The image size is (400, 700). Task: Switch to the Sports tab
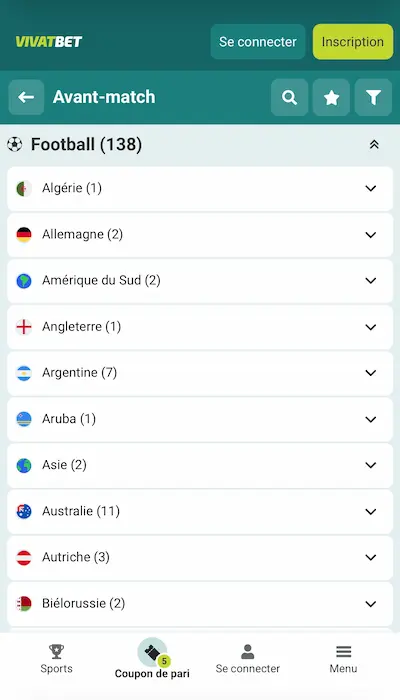tap(56, 659)
